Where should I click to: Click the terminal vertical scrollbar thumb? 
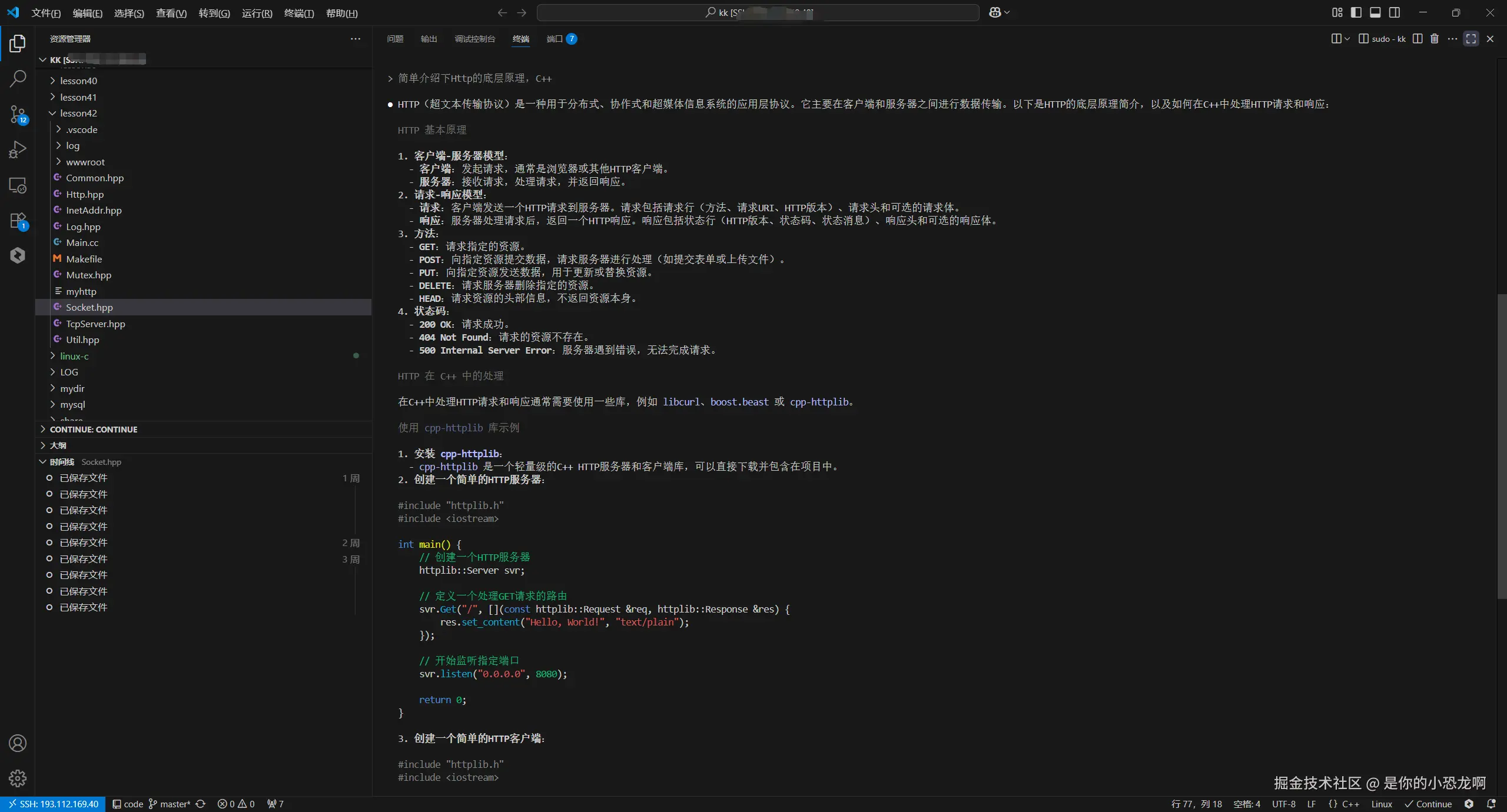coord(1502,447)
